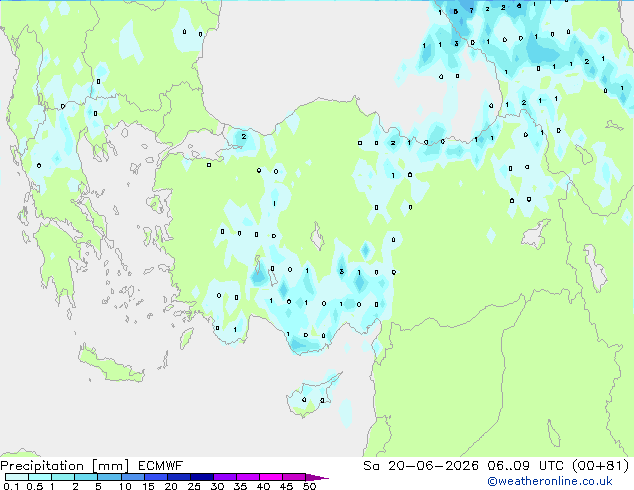Viewport: 634px width, 490px height.
Task: Click the legend value '50'
Action: [x=309, y=486]
